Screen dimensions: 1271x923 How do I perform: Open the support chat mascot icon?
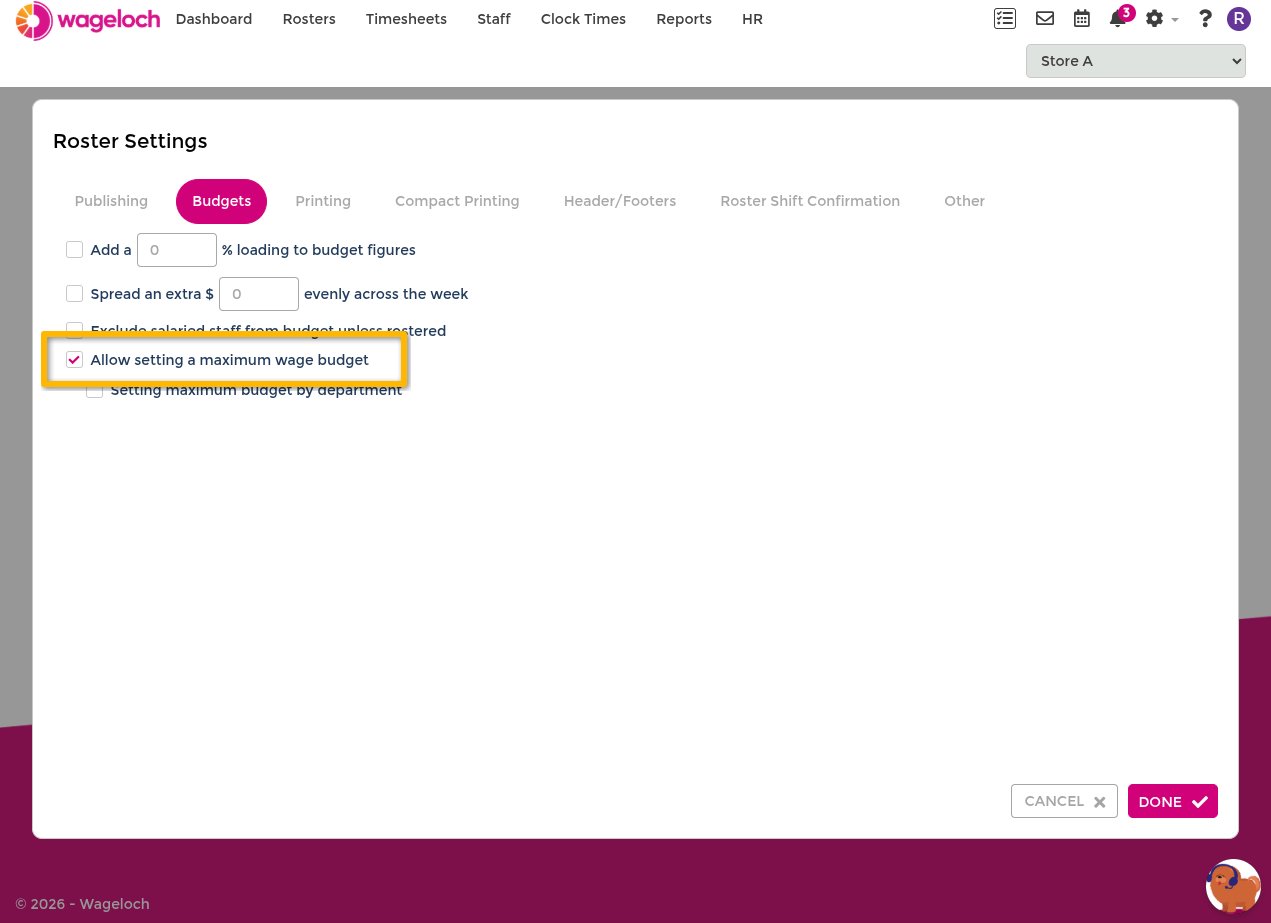pyautogui.click(x=1233, y=886)
